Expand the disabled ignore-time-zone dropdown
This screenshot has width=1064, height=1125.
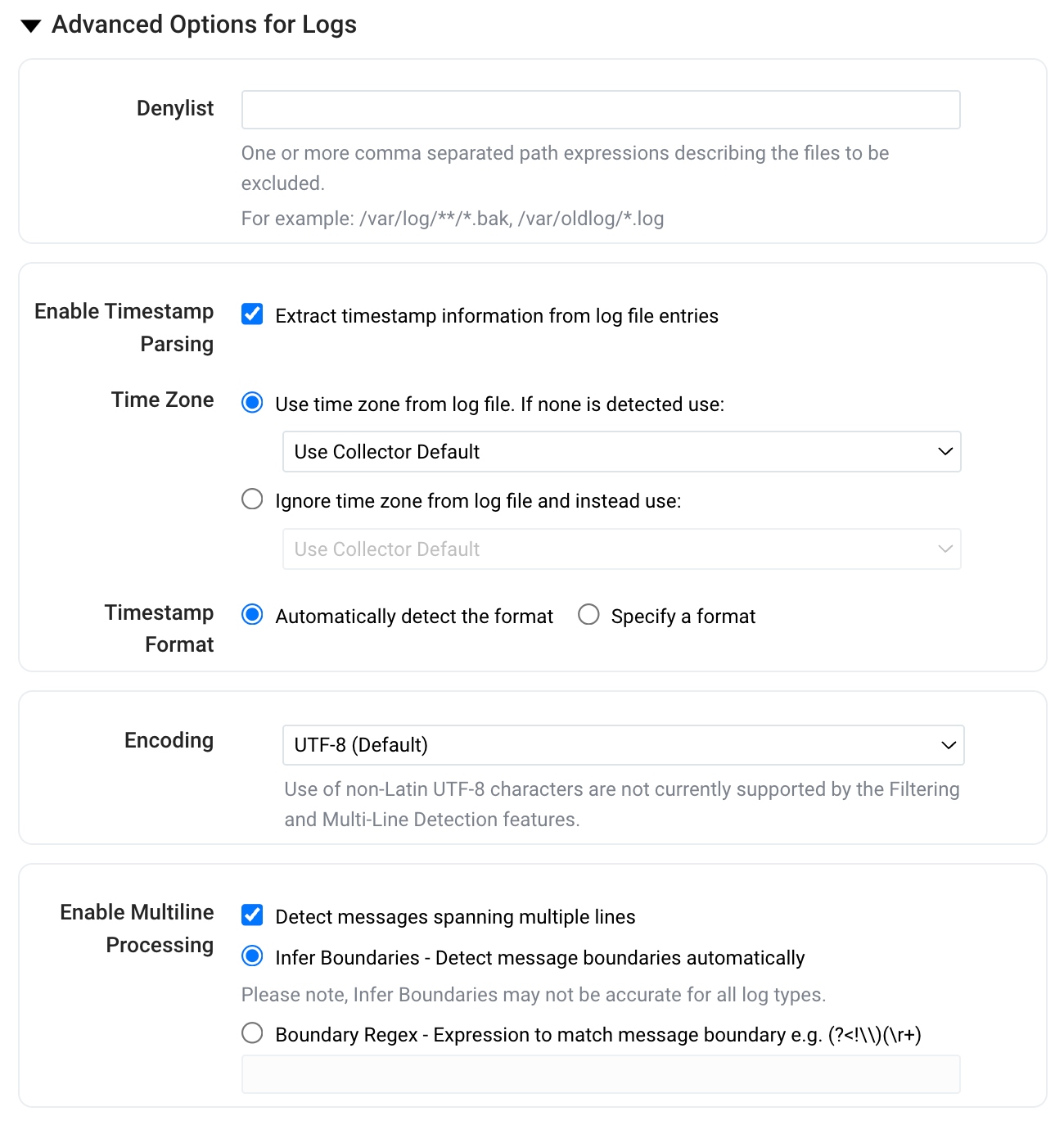click(x=622, y=549)
